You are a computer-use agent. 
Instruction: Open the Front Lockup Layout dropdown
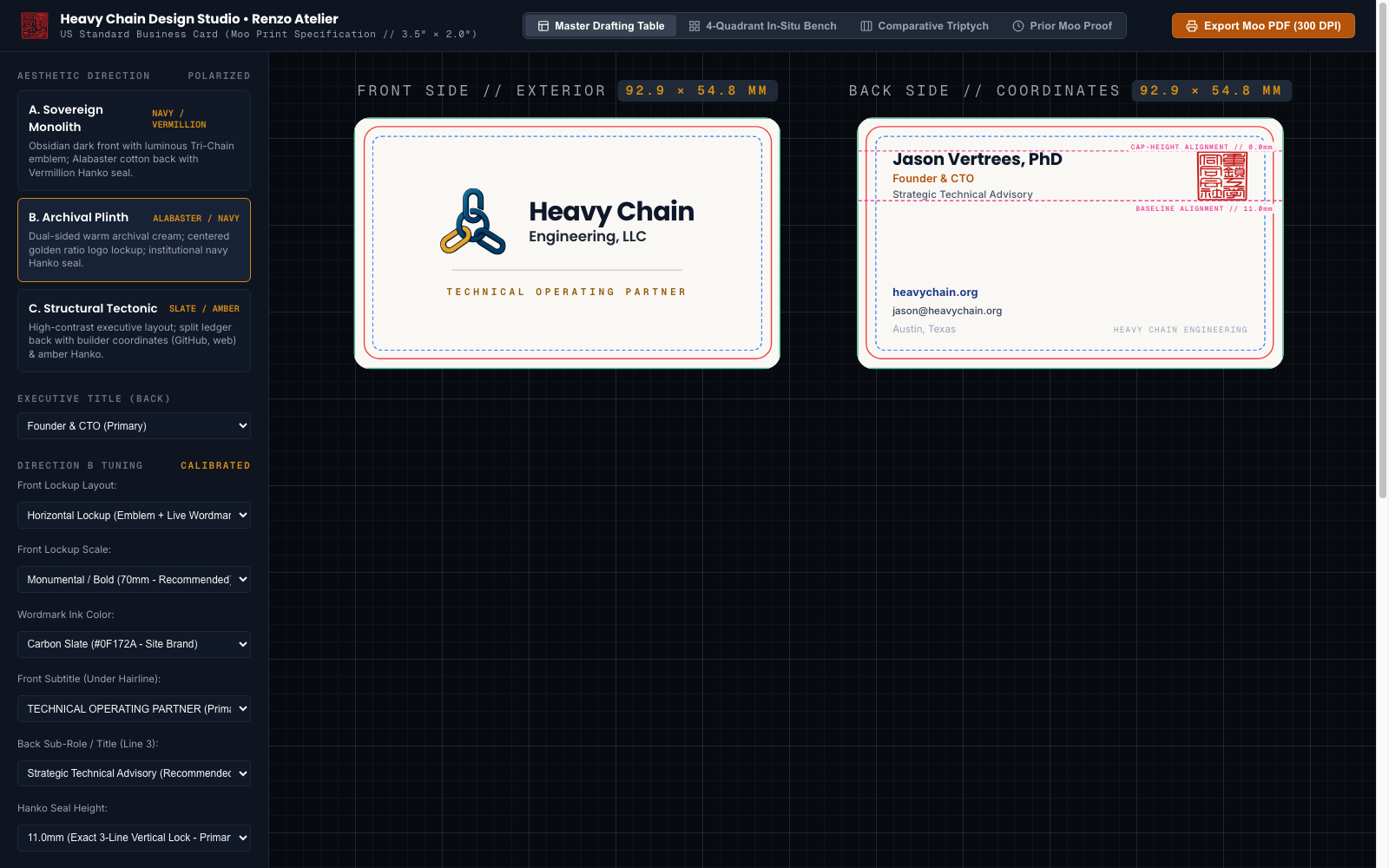[134, 516]
